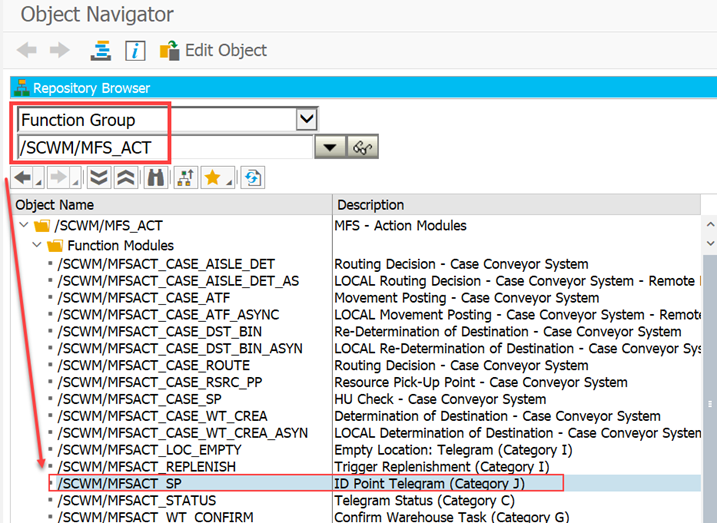Select the Function Modules folder node
Viewport: 717px width, 523px height.
(x=121, y=245)
